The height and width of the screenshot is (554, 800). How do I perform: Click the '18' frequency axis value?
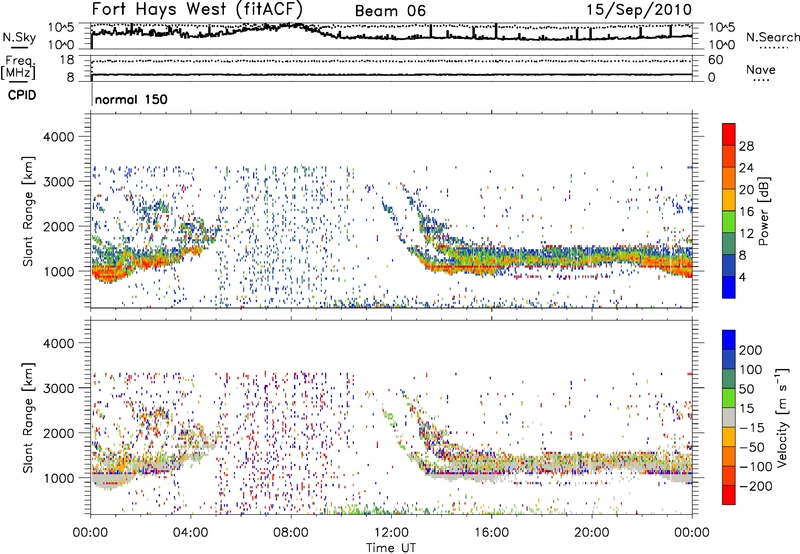67,60
